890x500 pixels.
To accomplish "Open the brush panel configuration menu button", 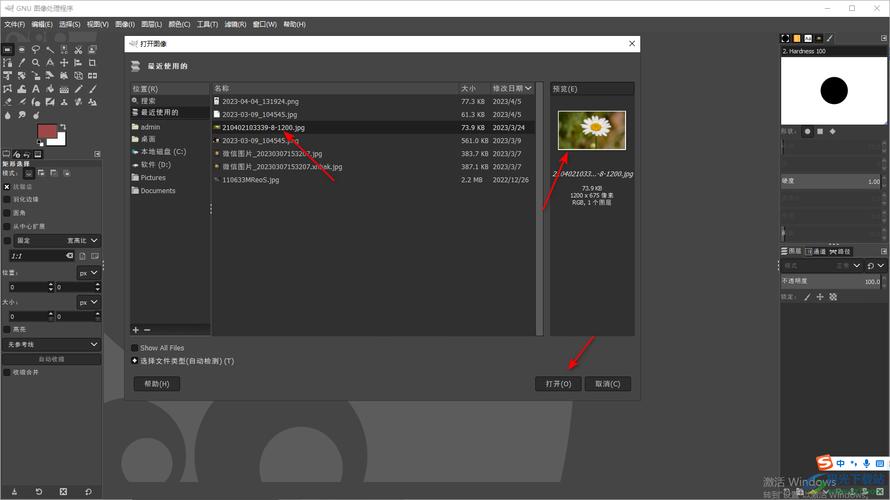I will tap(884, 38).
